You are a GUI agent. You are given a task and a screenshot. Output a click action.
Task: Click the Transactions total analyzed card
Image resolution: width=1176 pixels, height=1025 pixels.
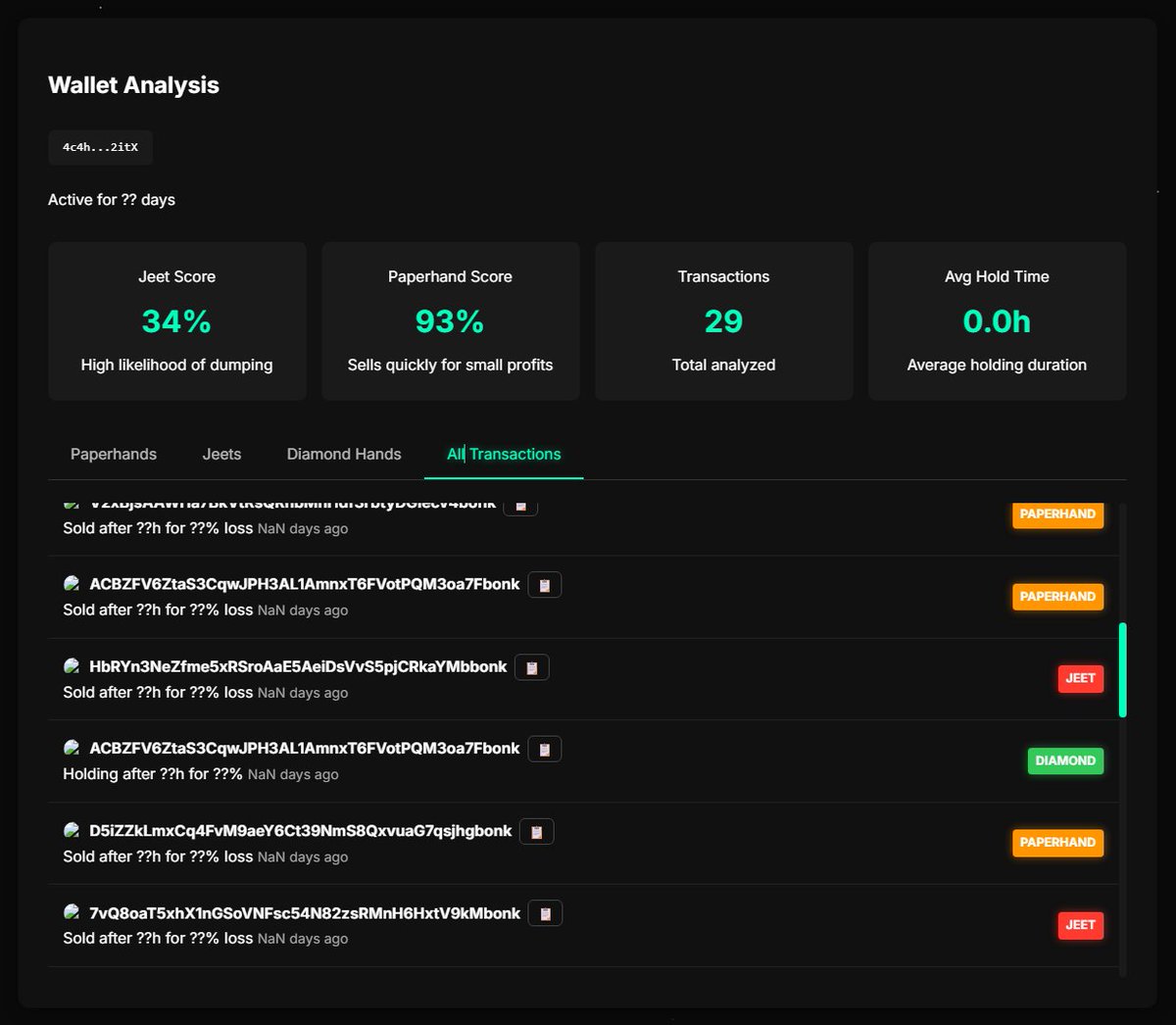pos(723,320)
